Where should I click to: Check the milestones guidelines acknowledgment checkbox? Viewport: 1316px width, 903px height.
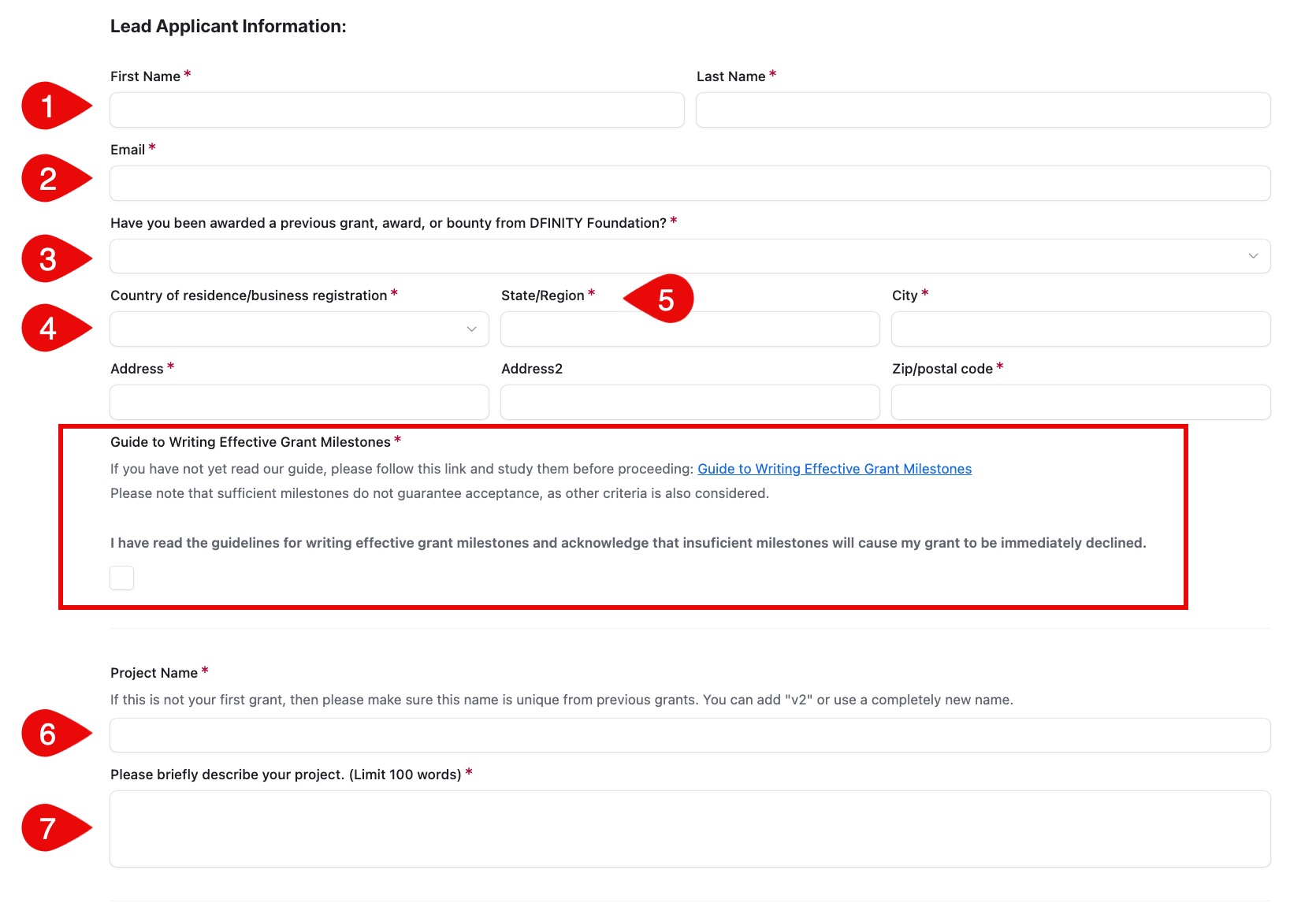point(122,578)
